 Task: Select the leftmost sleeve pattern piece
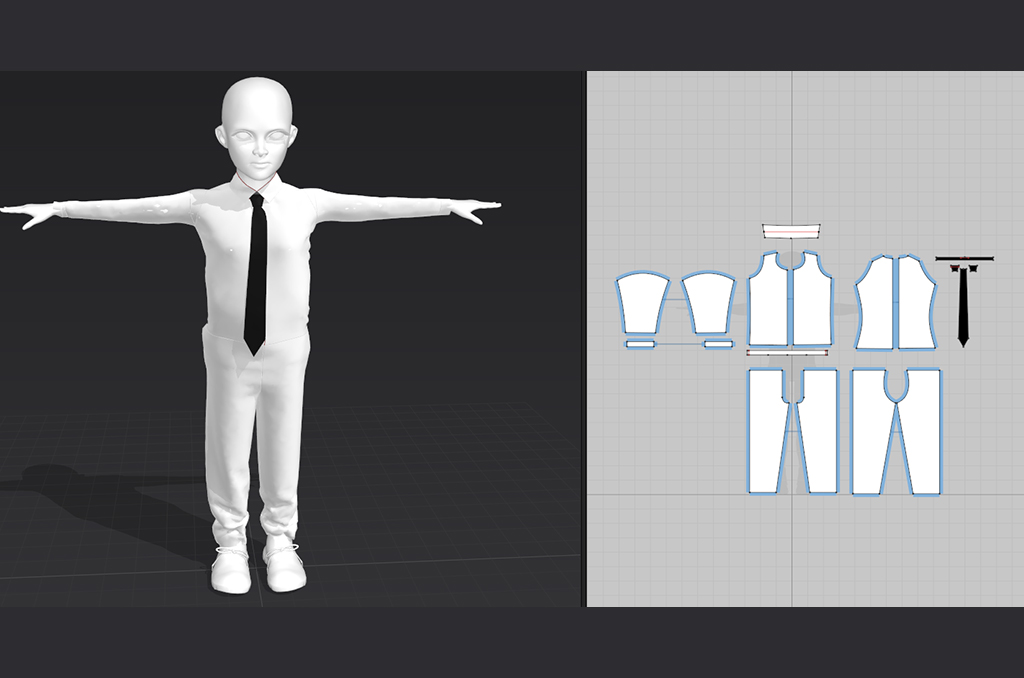tap(642, 303)
